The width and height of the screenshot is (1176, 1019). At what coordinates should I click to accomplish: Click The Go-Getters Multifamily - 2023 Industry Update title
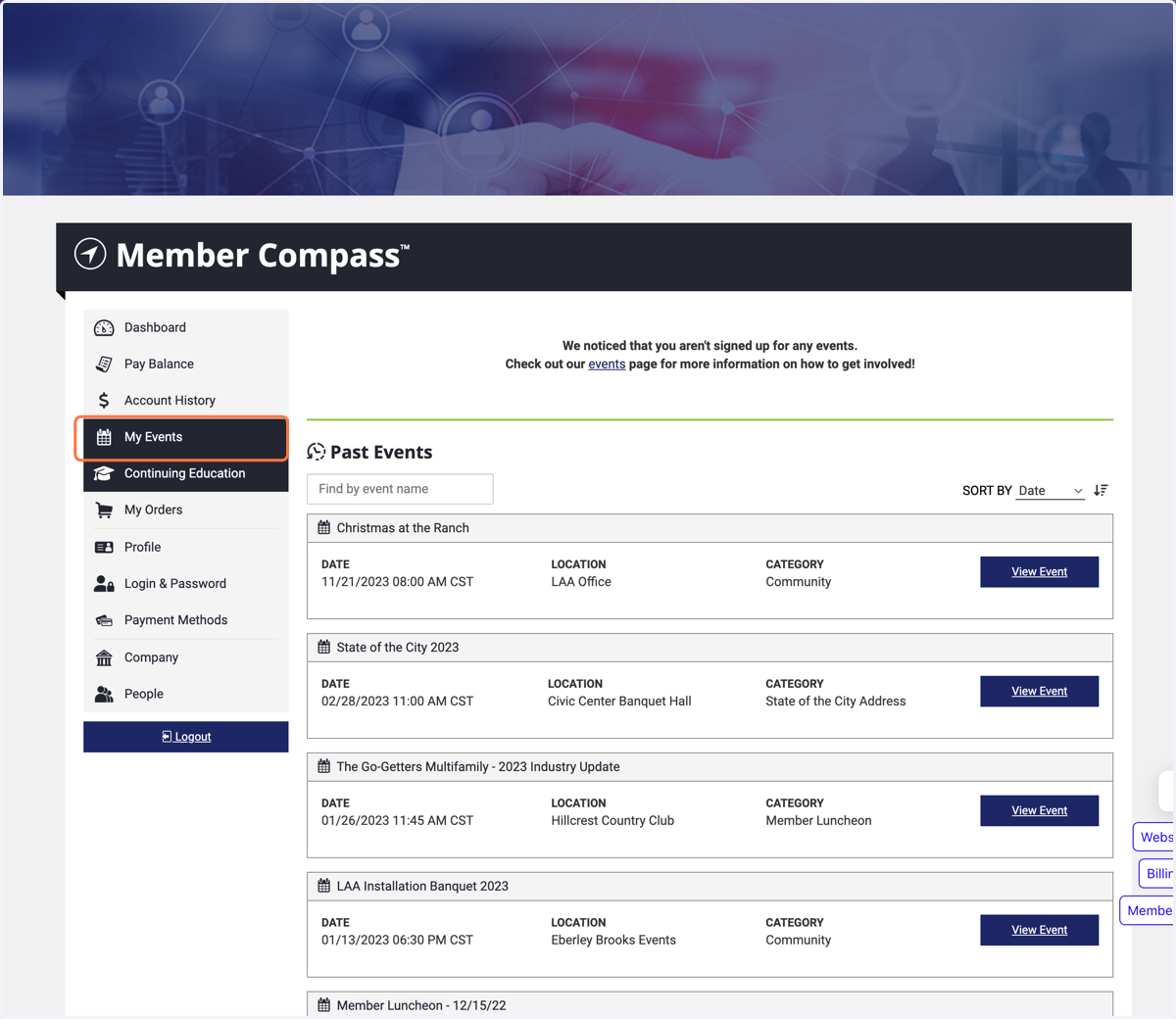pyautogui.click(x=478, y=767)
